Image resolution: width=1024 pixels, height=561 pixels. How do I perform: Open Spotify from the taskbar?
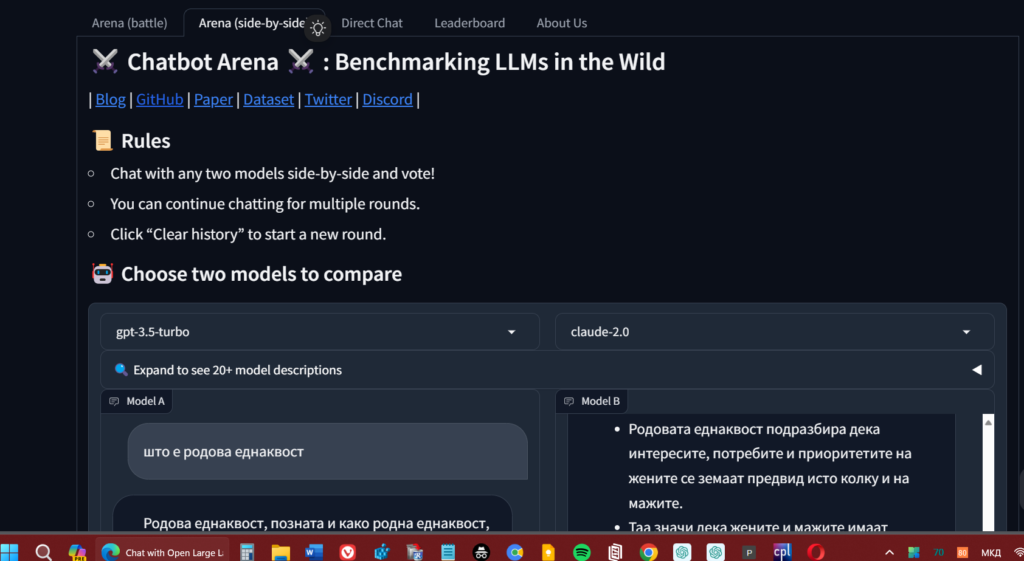point(581,553)
